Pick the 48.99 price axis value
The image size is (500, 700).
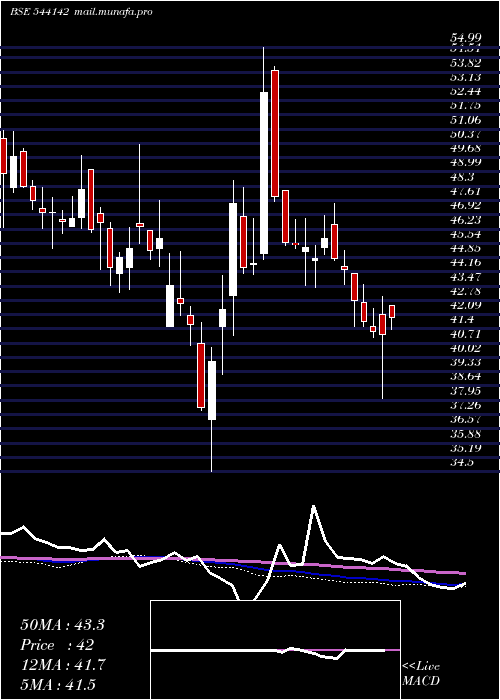click(x=465, y=163)
